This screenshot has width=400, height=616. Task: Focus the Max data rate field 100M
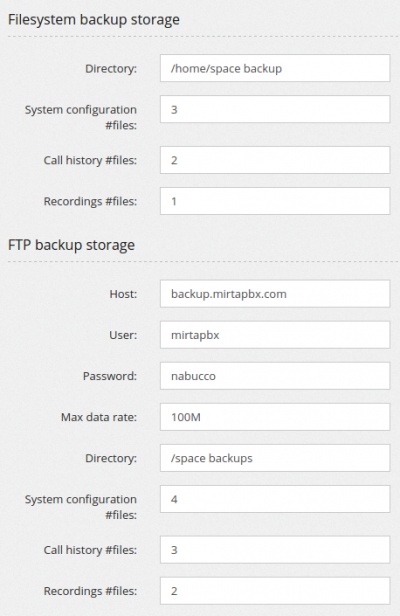(x=275, y=417)
